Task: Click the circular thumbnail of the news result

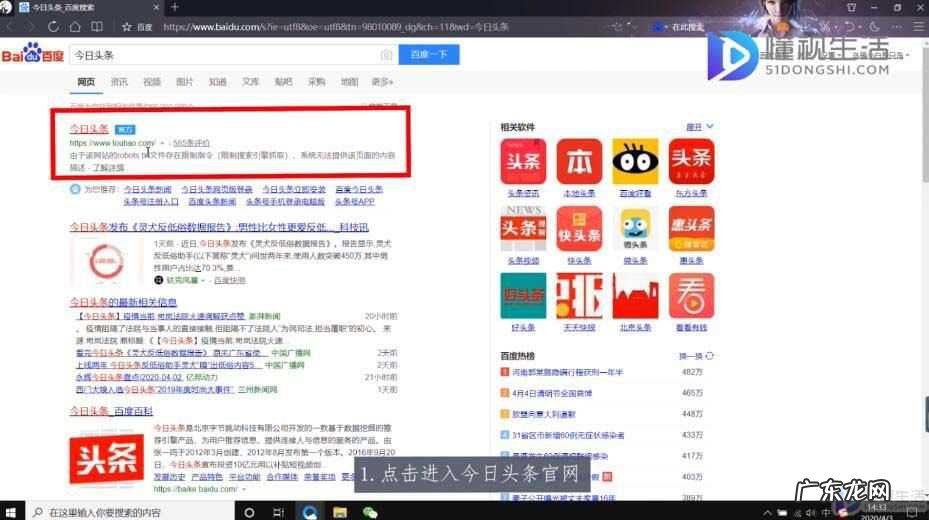Action: tap(107, 261)
